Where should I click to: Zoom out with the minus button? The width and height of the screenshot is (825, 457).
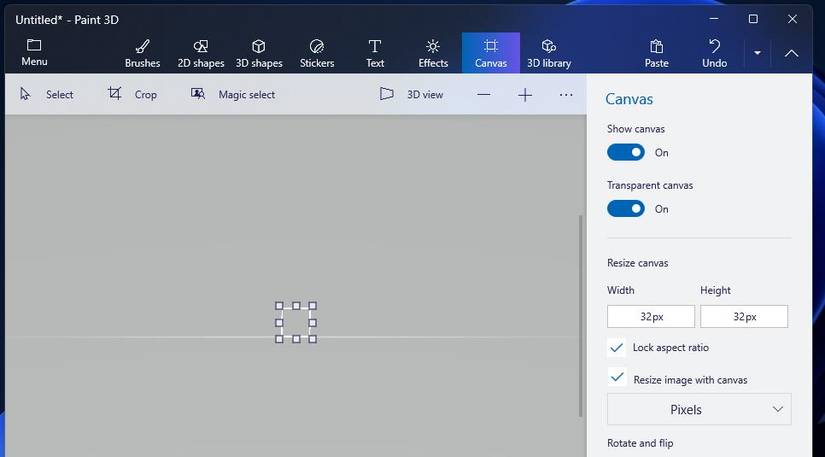tap(484, 95)
